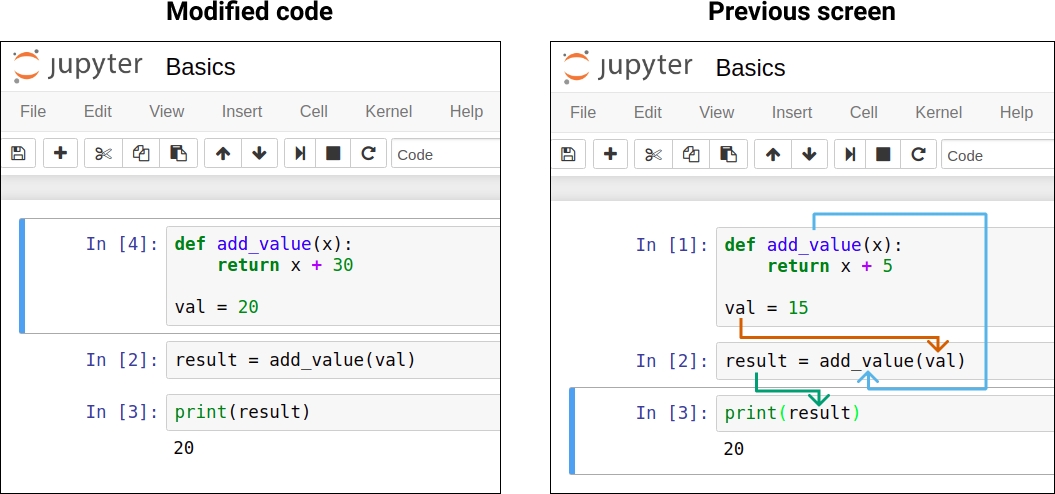Viewport: 1055px width, 494px height.
Task: Restart the kernel in the left notebook toolbar
Action: 368,154
